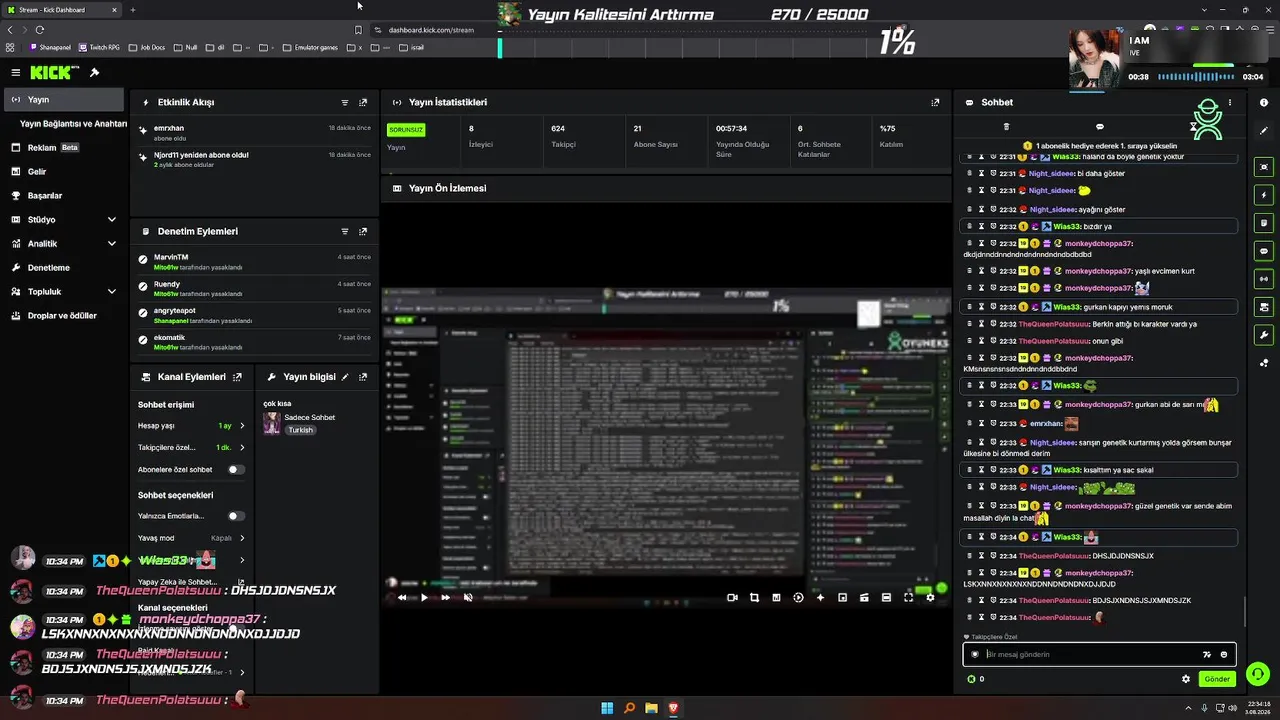Click the camera icon in preview controls
Screen dimensions: 1280x720
click(x=732, y=597)
